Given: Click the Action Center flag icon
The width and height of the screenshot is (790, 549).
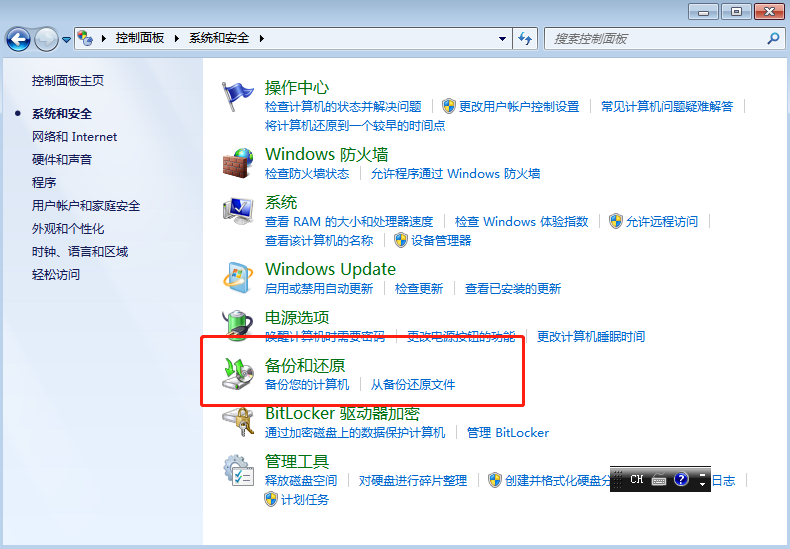Looking at the screenshot, I should pyautogui.click(x=238, y=98).
